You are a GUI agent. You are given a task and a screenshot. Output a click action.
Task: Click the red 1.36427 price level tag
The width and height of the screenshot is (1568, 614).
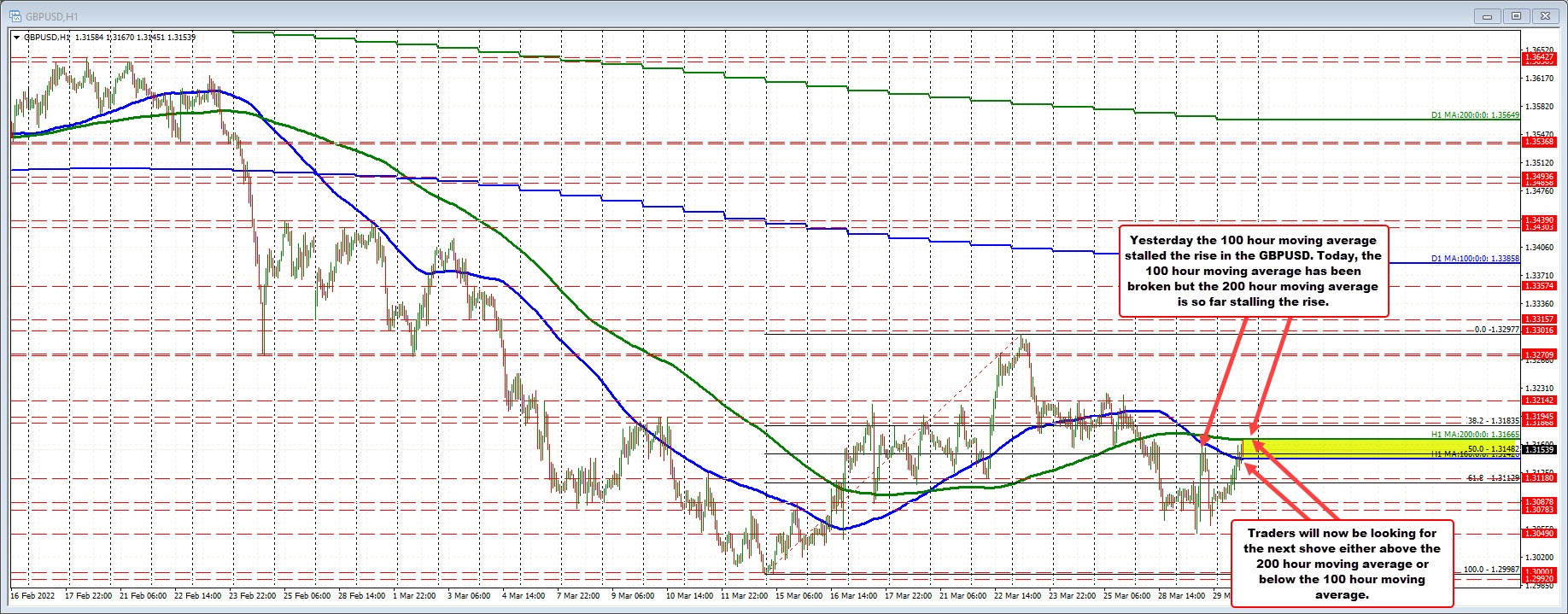tap(1539, 57)
